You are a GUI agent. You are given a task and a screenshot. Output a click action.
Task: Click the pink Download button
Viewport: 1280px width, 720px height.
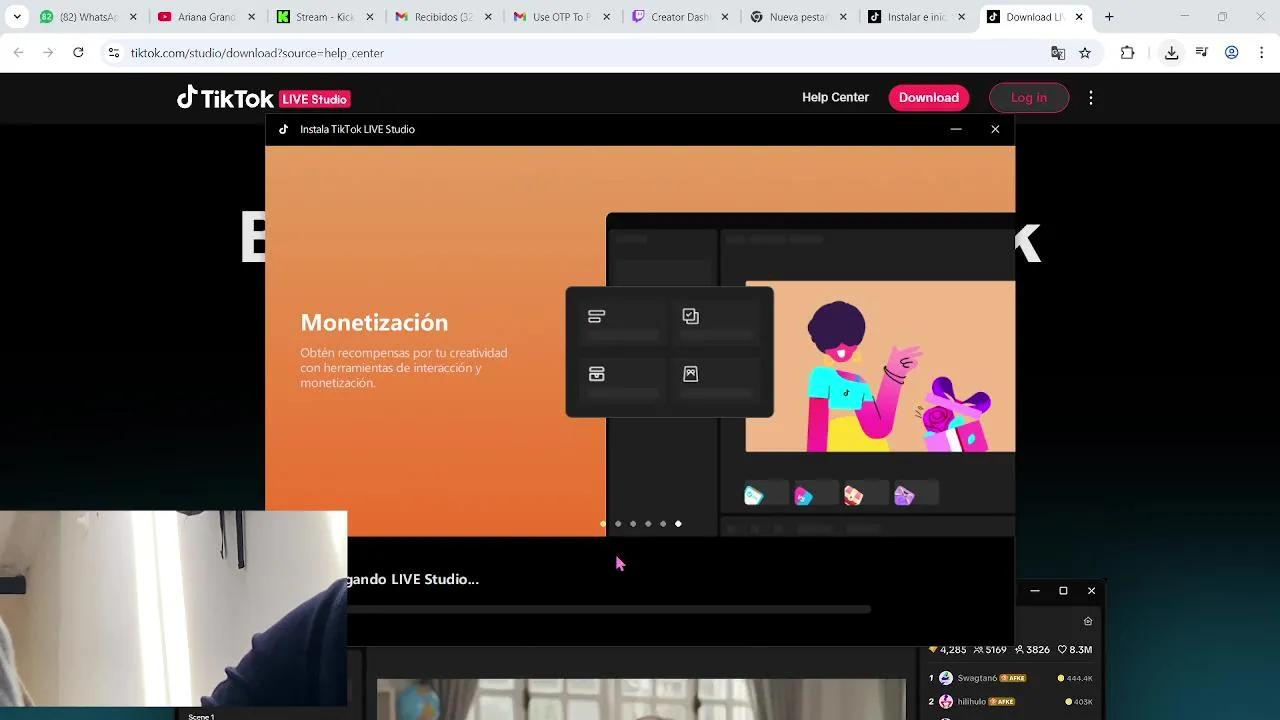928,97
